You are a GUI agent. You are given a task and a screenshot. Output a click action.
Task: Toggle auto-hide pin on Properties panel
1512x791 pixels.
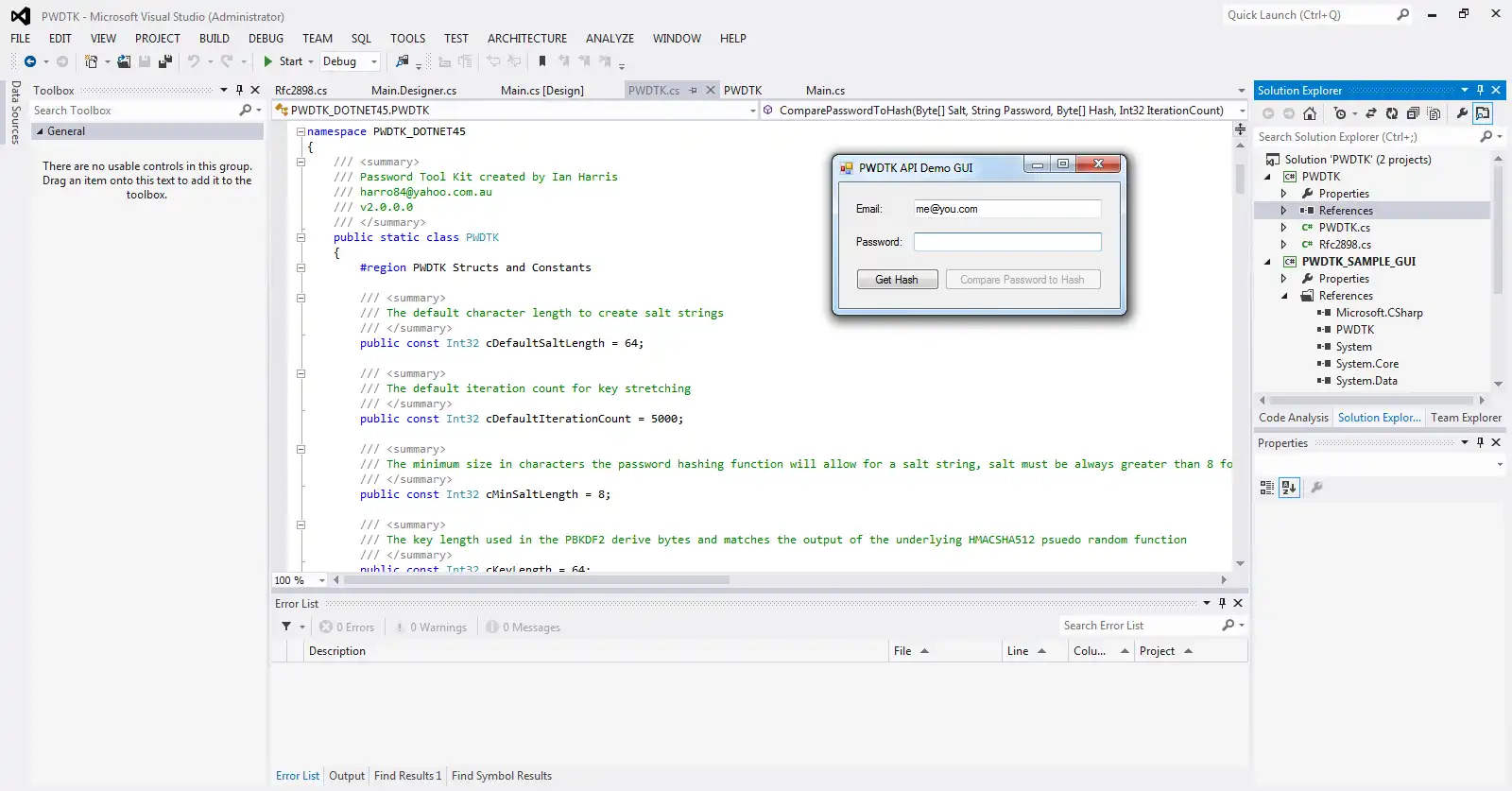coord(1480,443)
